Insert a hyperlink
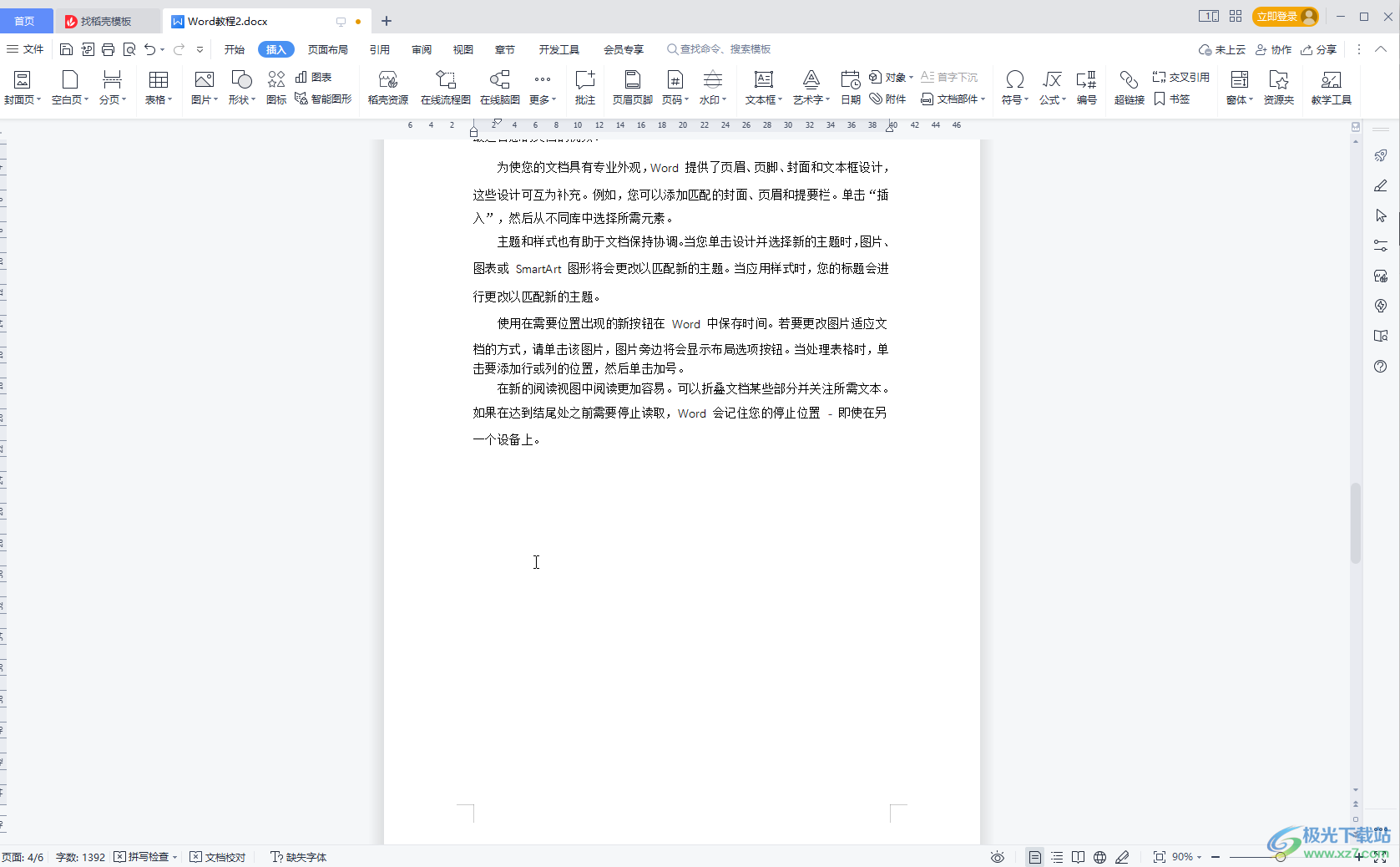This screenshot has height=867, width=1400. pos(1129,87)
